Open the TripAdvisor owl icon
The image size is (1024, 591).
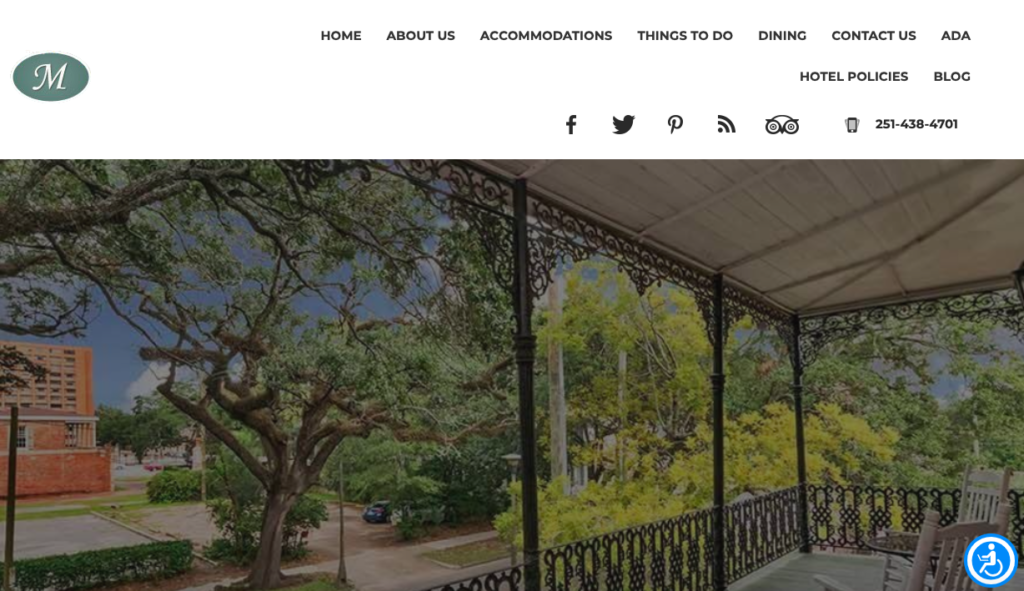(x=782, y=125)
